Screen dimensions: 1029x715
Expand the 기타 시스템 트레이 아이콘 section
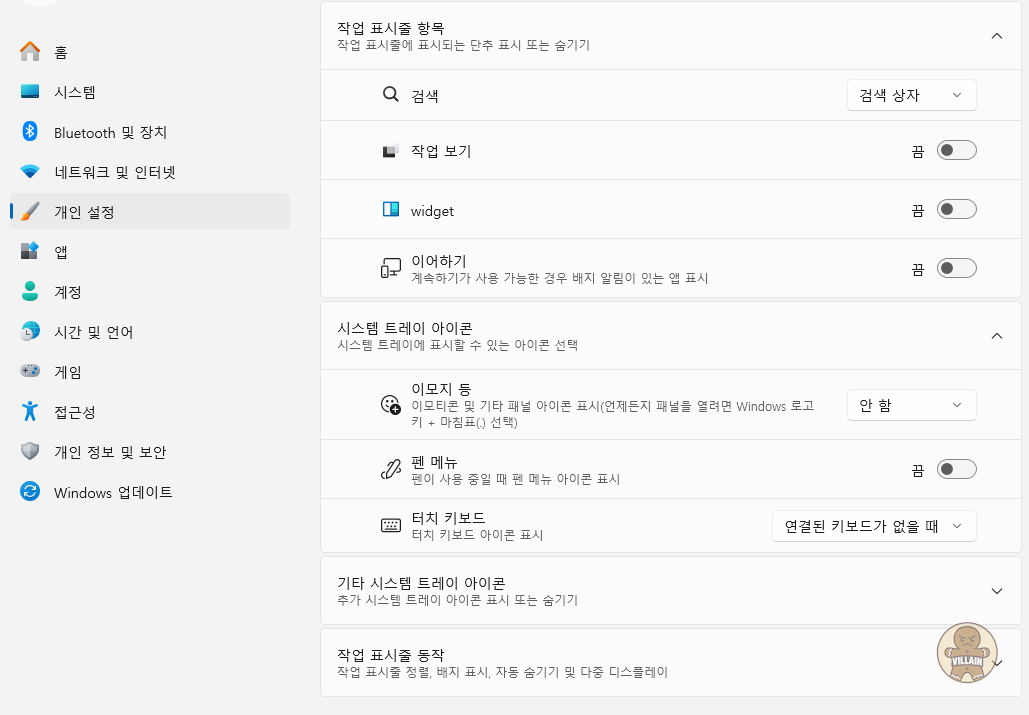pyautogui.click(x=671, y=590)
